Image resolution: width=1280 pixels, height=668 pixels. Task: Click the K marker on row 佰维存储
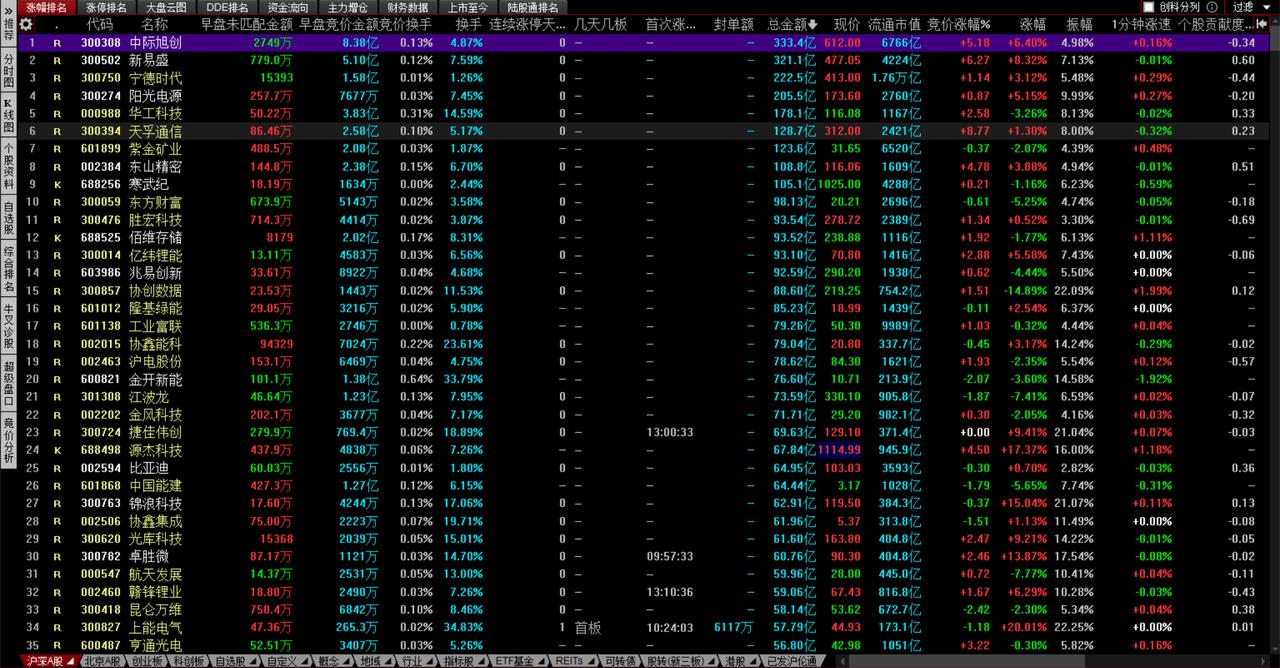[57, 237]
